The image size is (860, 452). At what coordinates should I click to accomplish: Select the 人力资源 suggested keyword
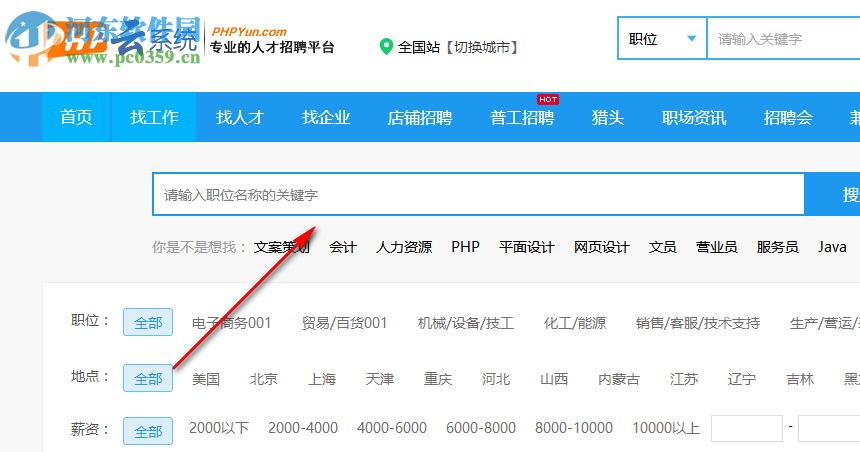coord(404,247)
